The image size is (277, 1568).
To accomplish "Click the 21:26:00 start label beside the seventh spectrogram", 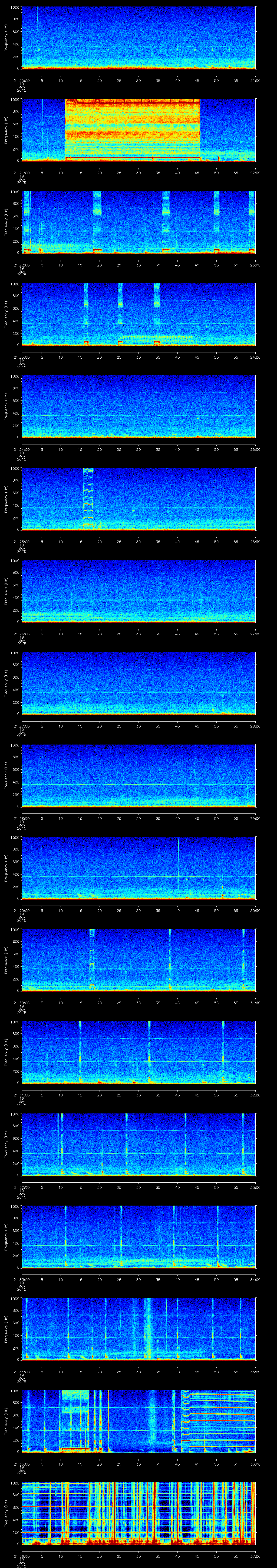I will 21,634.
